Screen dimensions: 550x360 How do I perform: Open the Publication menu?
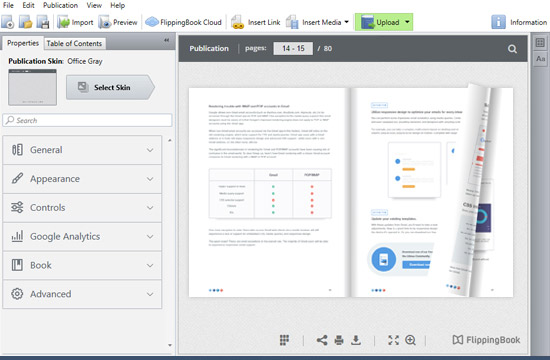[x=60, y=5]
